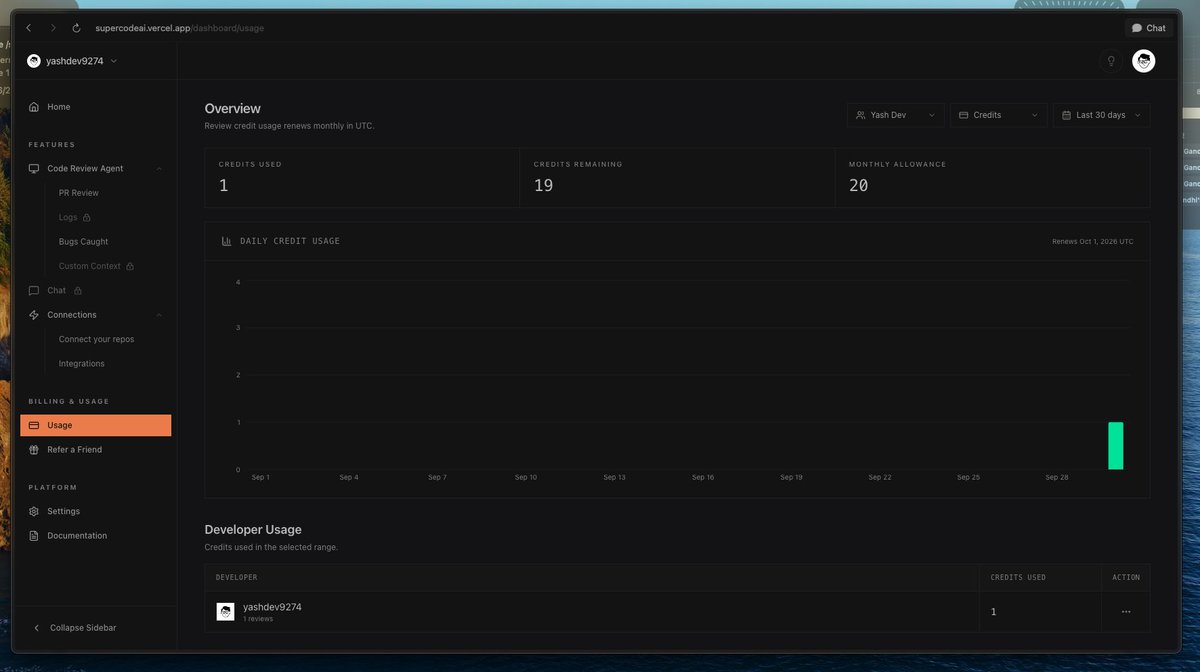Click the lightbulb tips icon
1200x672 pixels.
click(x=1110, y=61)
